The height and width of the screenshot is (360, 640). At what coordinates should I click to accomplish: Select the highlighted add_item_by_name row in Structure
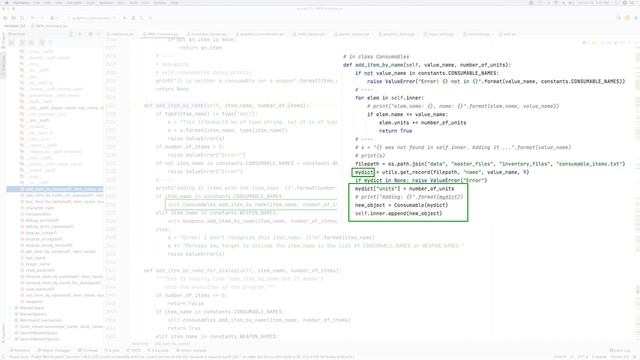tap(55, 189)
